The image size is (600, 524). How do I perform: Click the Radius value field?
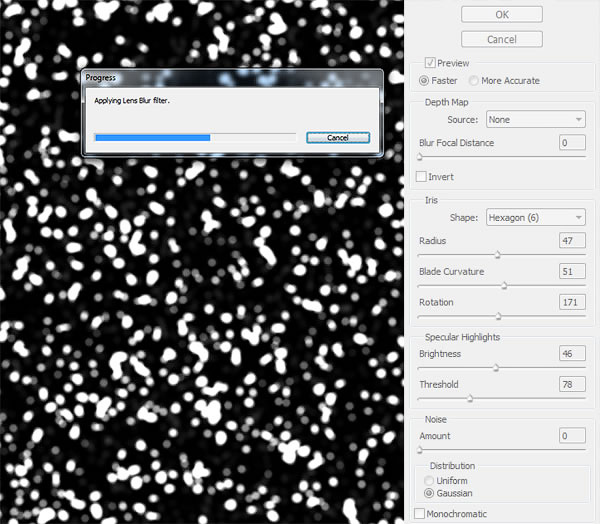pos(572,241)
